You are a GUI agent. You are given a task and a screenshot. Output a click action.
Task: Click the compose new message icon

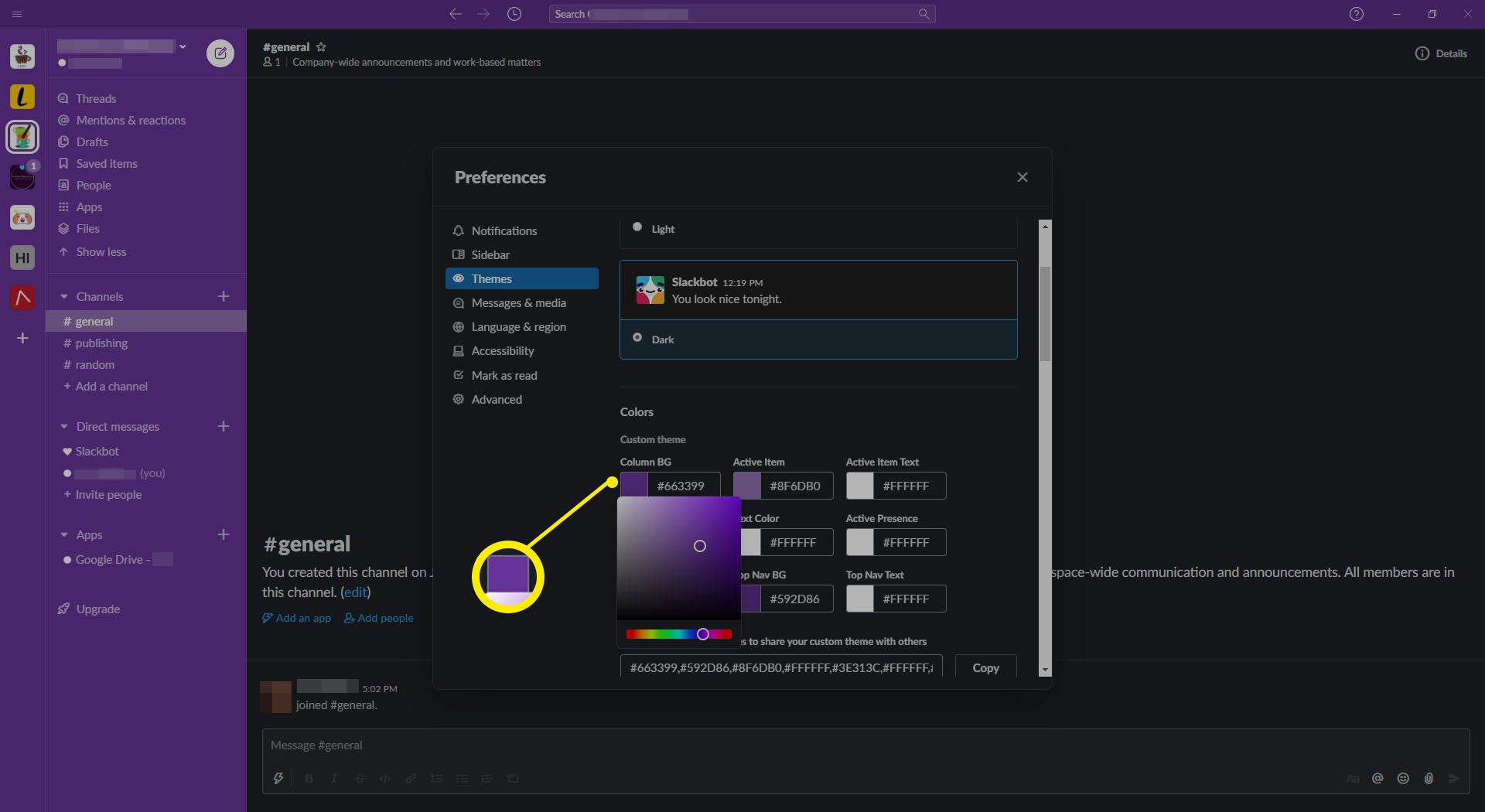coord(220,53)
